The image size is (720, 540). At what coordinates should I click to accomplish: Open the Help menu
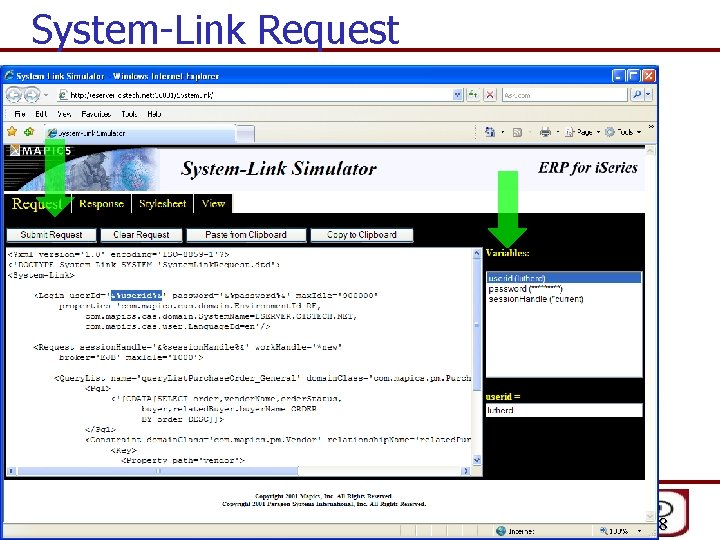point(154,114)
